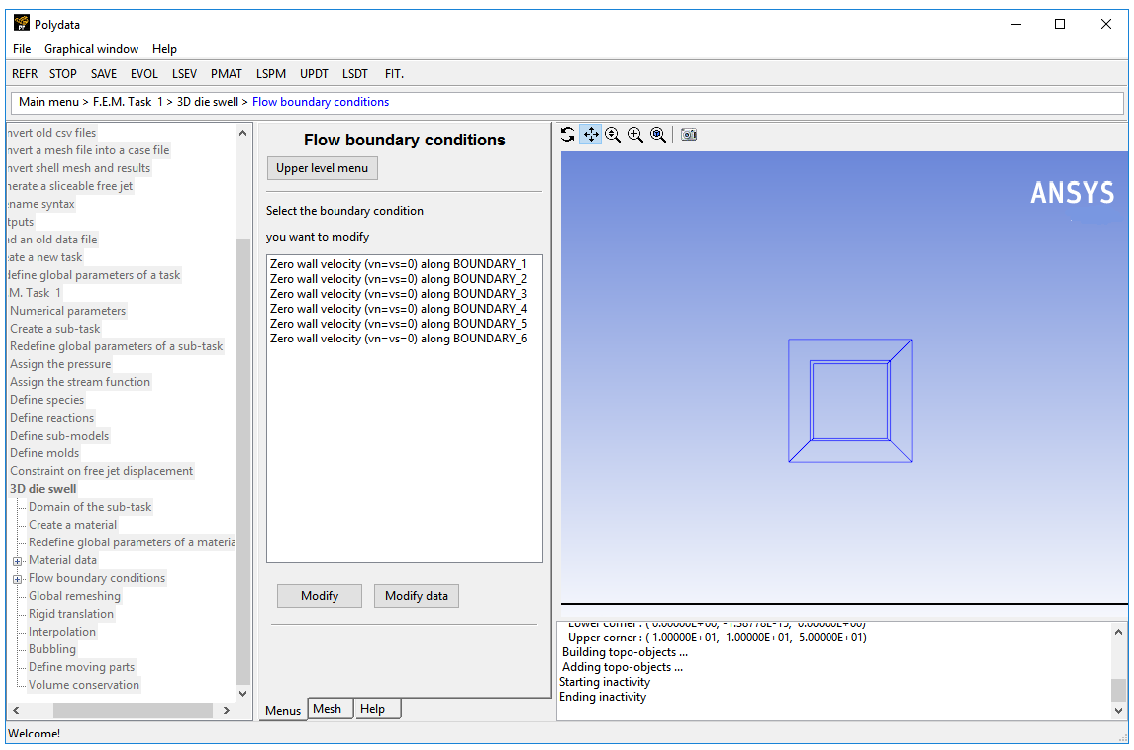1134x750 pixels.
Task: Select the rotate view tool
Action: click(x=568, y=135)
